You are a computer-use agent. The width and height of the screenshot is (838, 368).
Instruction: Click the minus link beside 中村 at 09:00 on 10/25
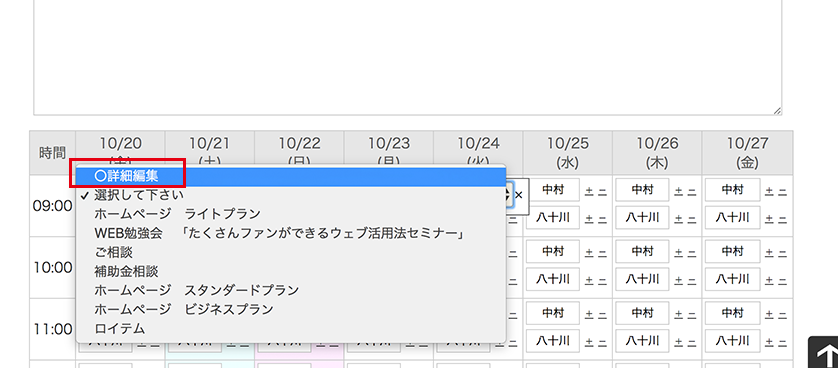[x=602, y=191]
